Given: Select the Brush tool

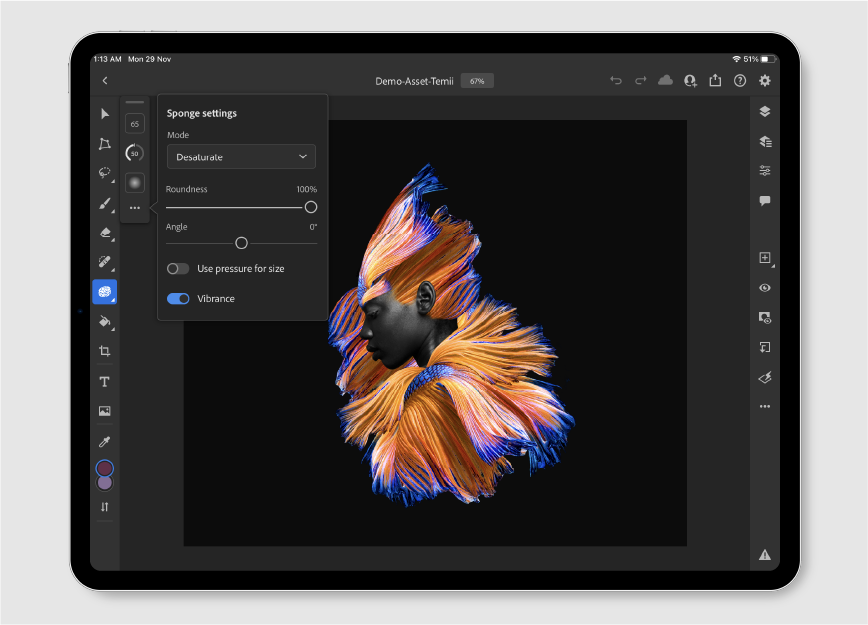Looking at the screenshot, I should coord(104,203).
